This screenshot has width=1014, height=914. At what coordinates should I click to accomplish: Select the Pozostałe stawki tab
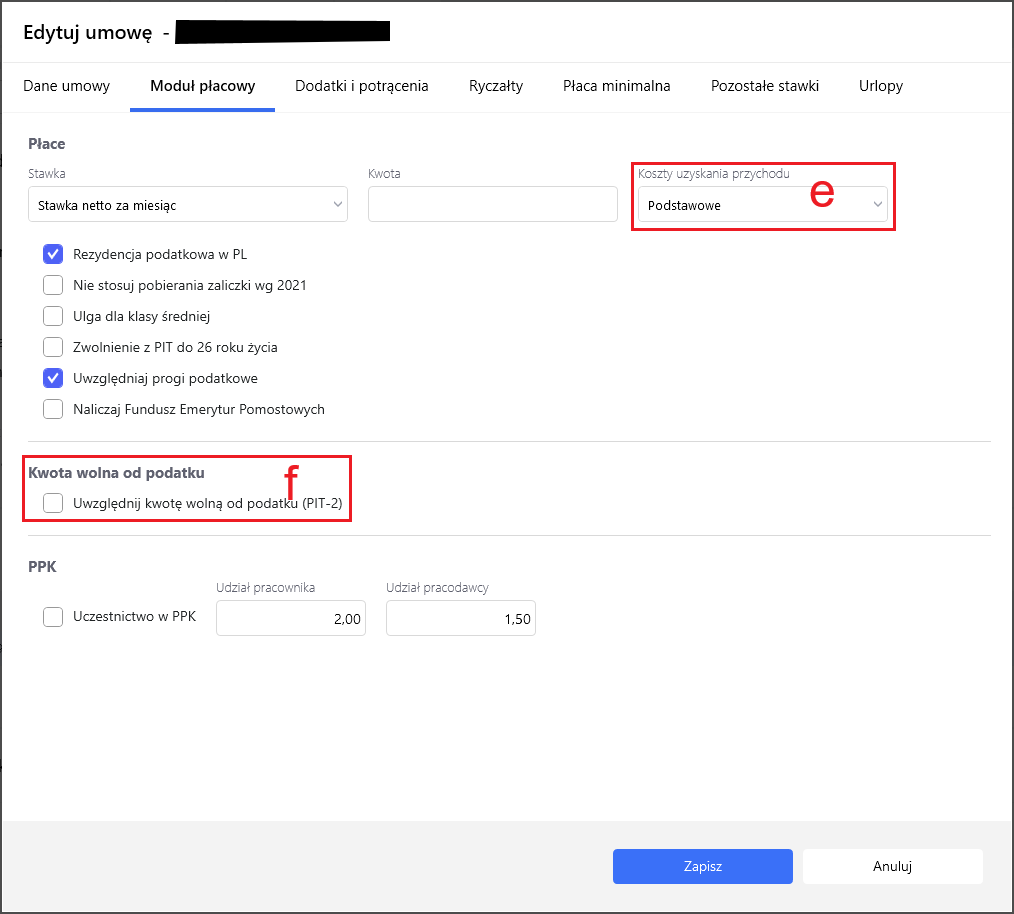point(764,86)
